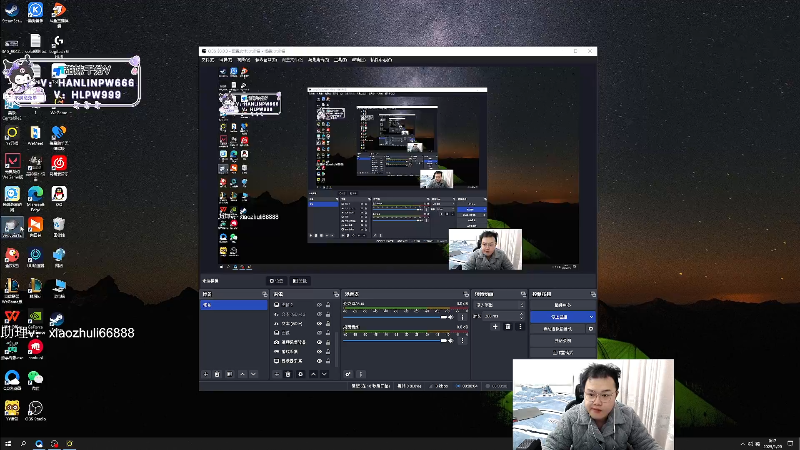Toggle lock for the topmost source row
This screenshot has height=450, width=800.
328,305
